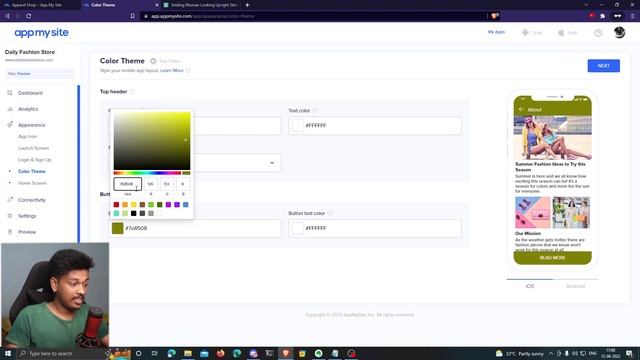Image resolution: width=640 pixels, height=360 pixels.
Task: Click the NEXT button
Action: [603, 66]
